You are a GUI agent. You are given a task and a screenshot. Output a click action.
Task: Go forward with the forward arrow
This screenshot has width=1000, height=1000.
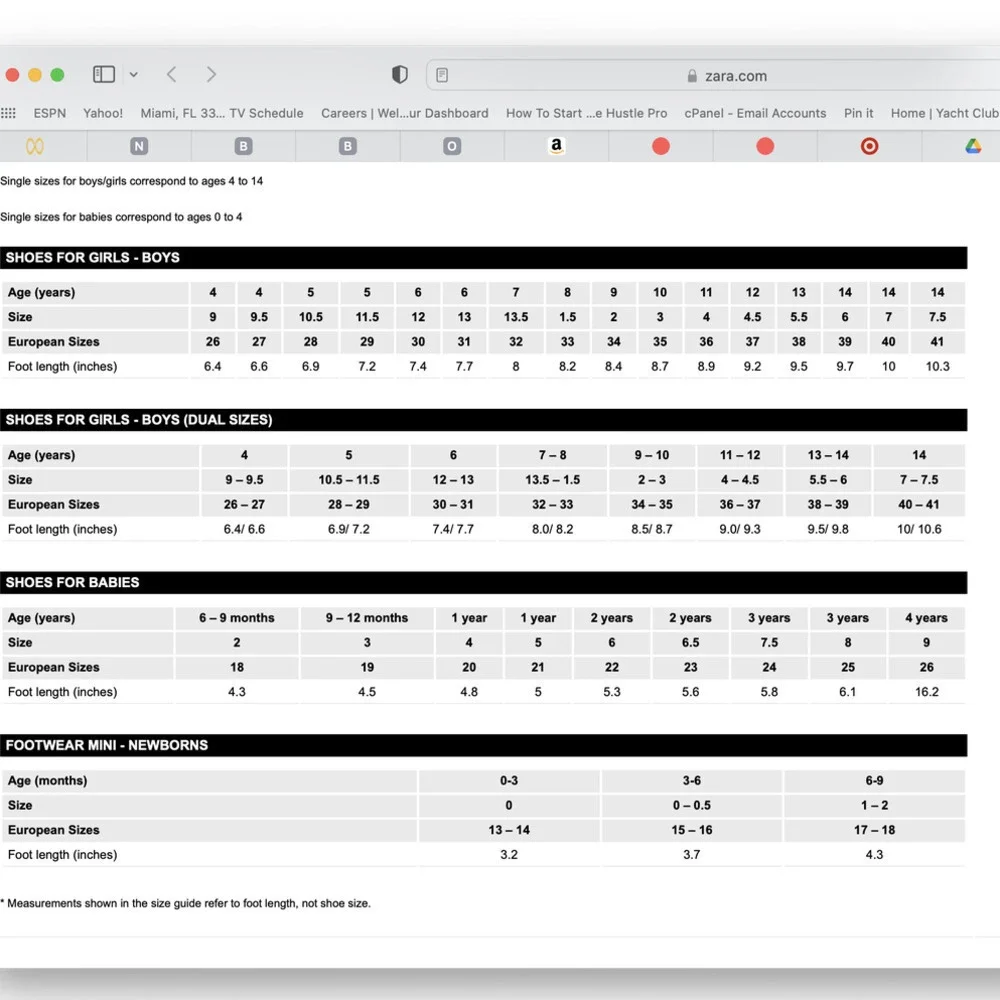click(x=211, y=75)
